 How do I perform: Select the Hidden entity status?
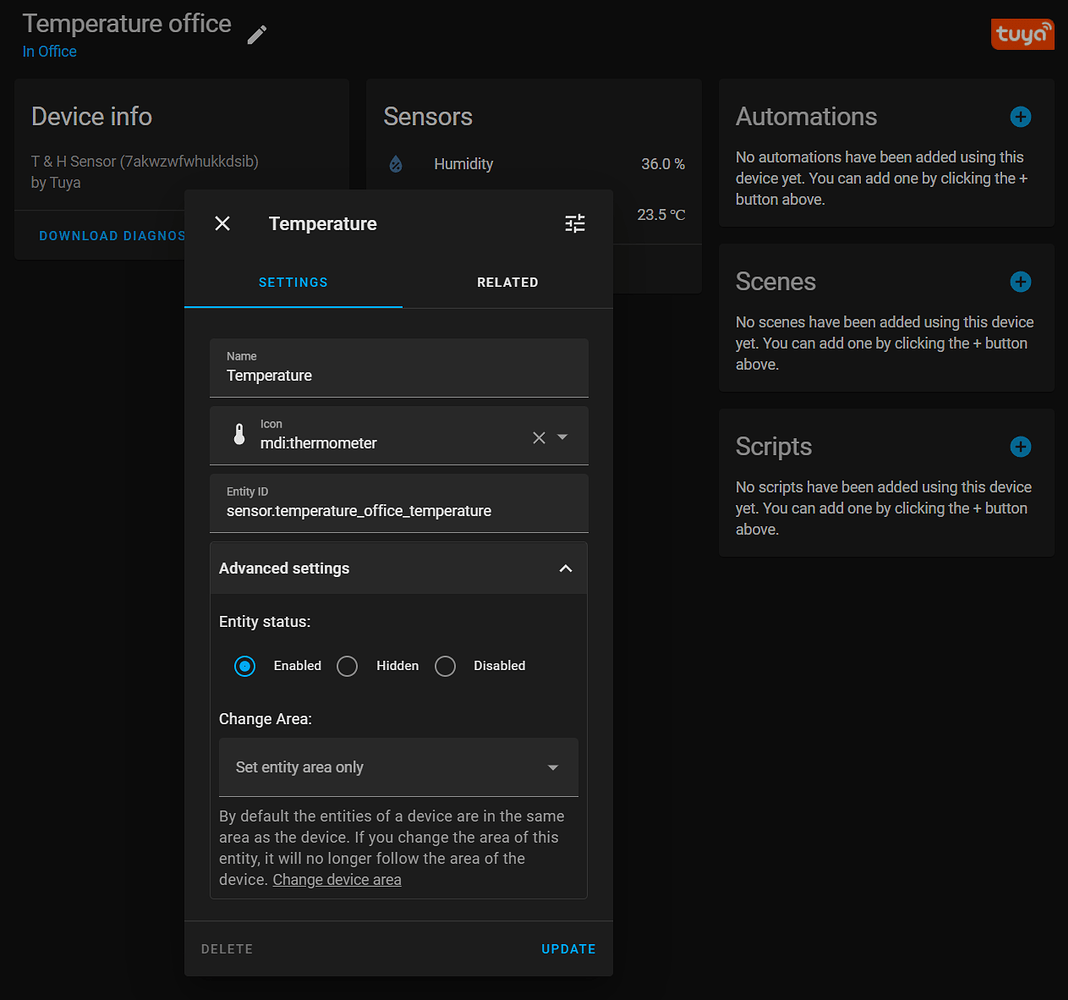(347, 665)
